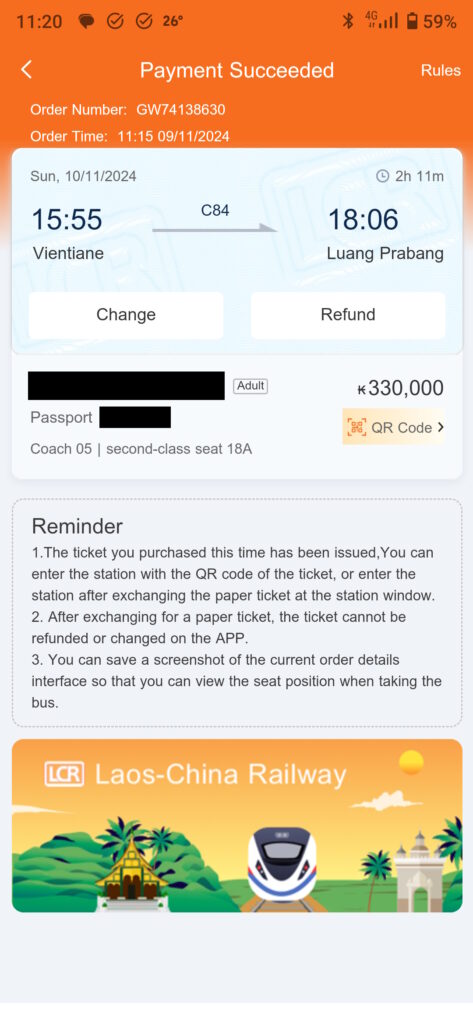Image resolution: width=473 pixels, height=1024 pixels.
Task: Tap the 4G signal strength icon
Action: coord(382,22)
